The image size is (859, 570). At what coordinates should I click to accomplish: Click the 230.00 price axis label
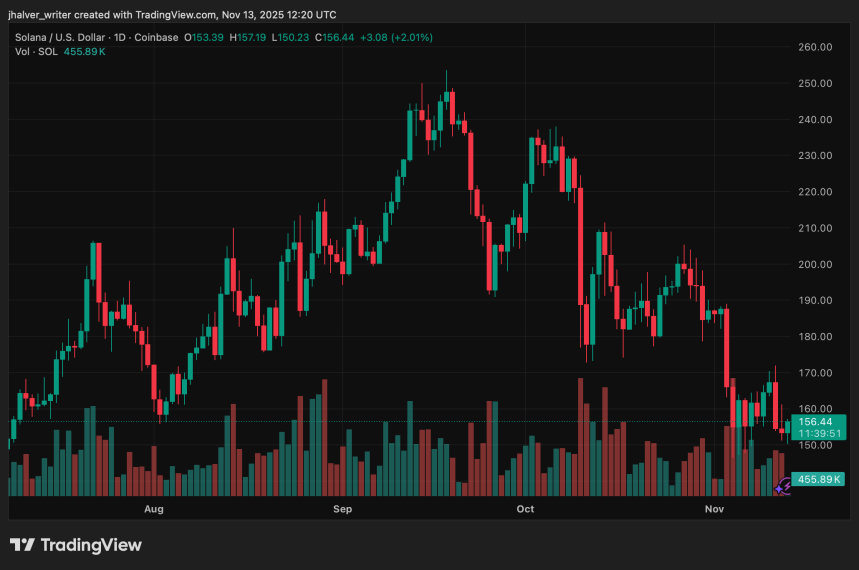816,156
